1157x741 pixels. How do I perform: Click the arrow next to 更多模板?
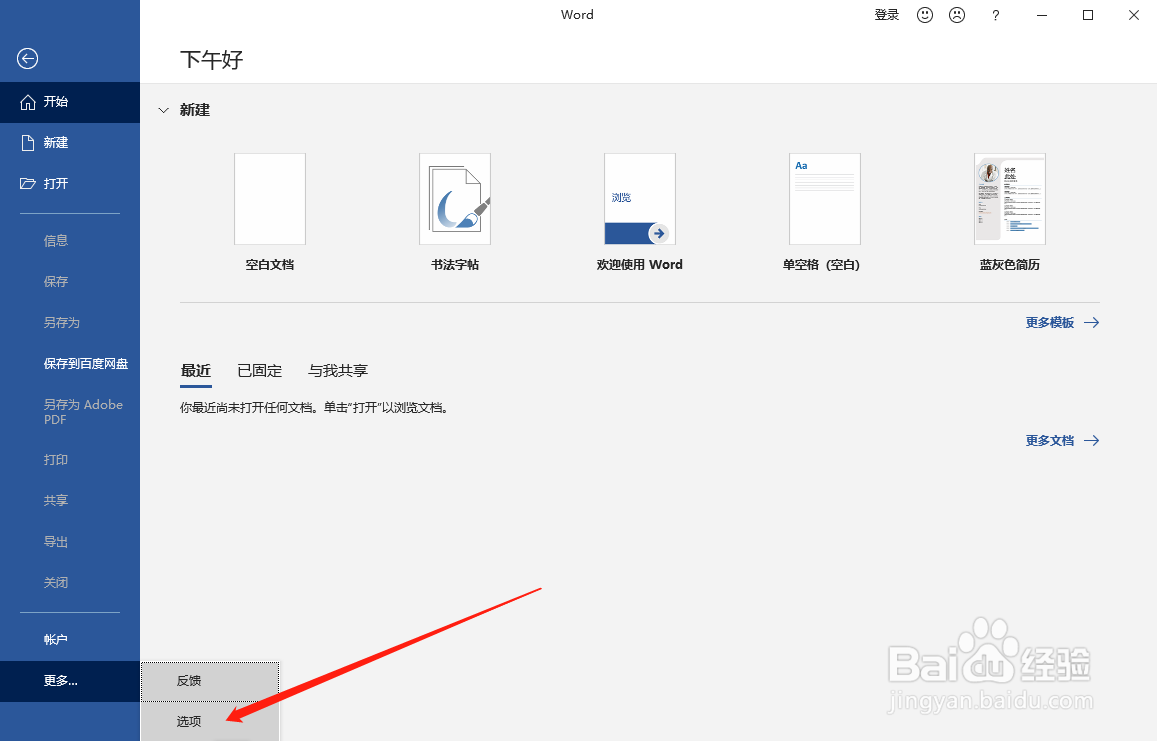pos(1091,323)
